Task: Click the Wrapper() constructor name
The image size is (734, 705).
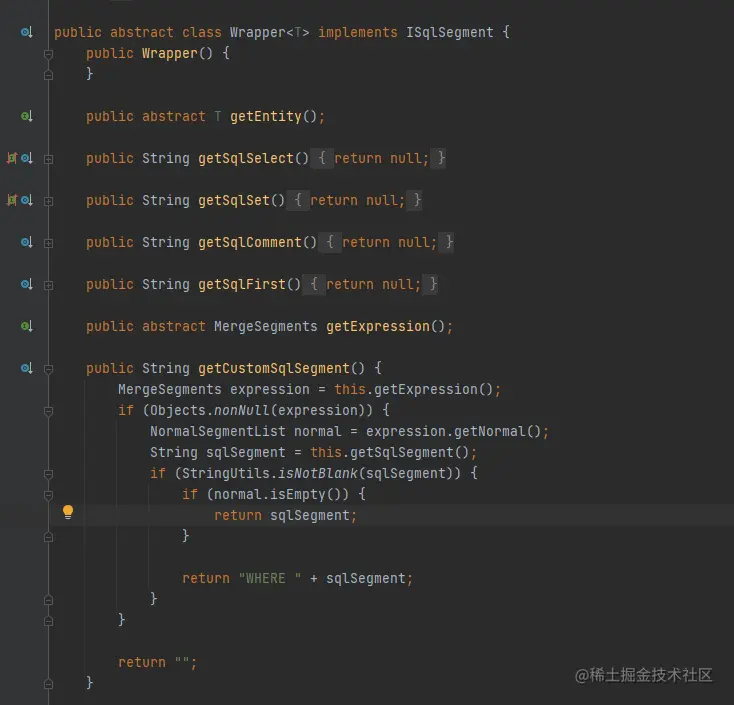Action: [x=169, y=53]
